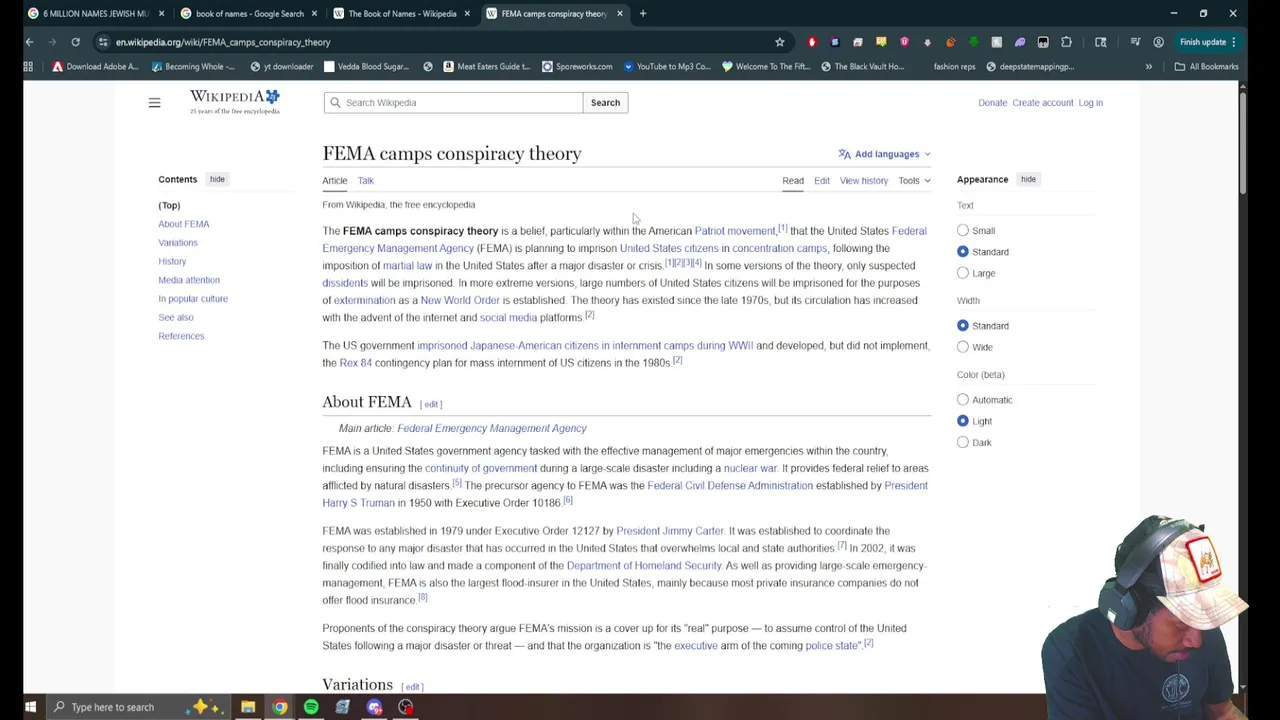Click the Wikipedia logo to go home

[x=235, y=102]
